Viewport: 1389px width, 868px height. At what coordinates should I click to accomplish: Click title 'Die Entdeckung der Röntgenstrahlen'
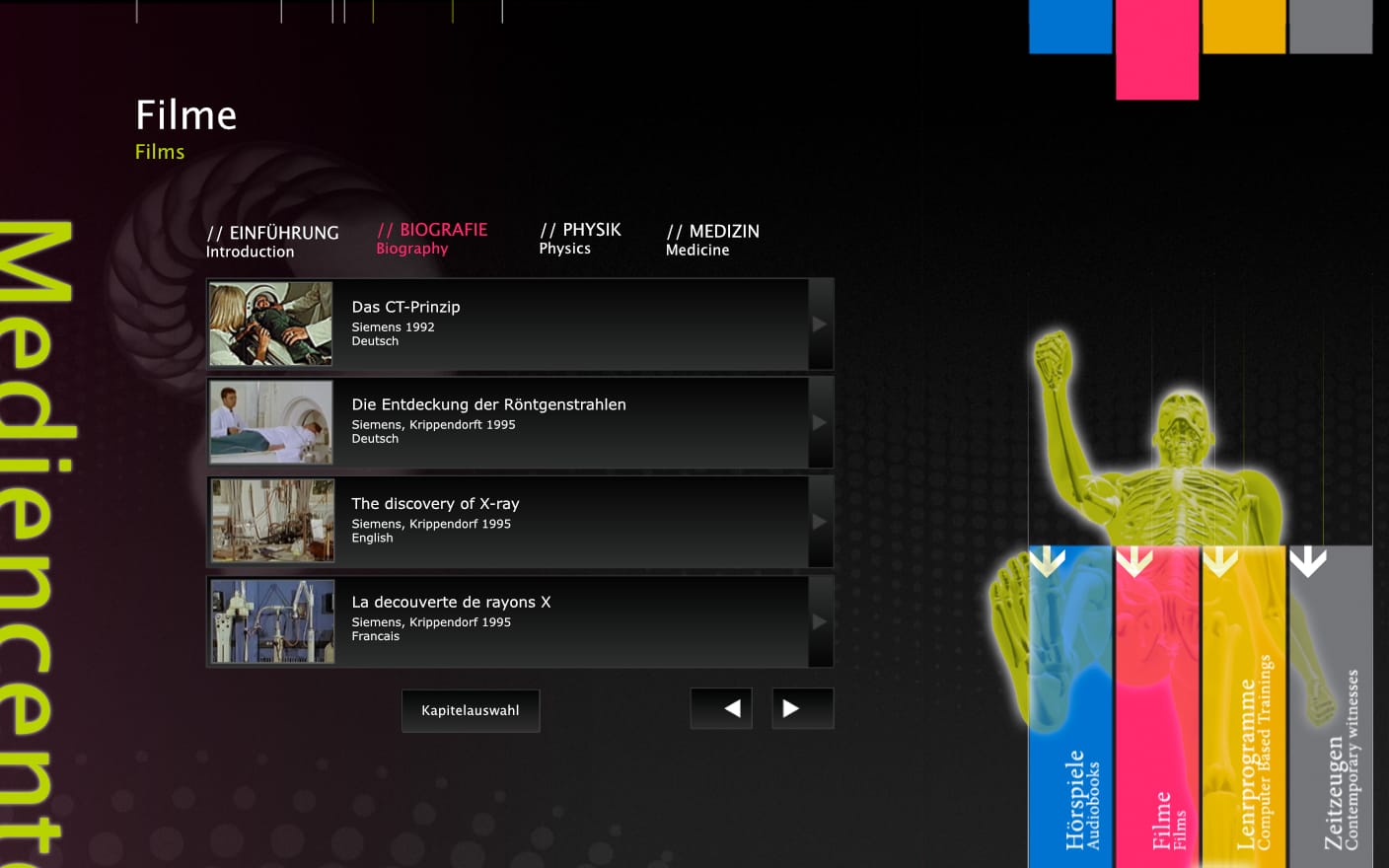coord(488,404)
